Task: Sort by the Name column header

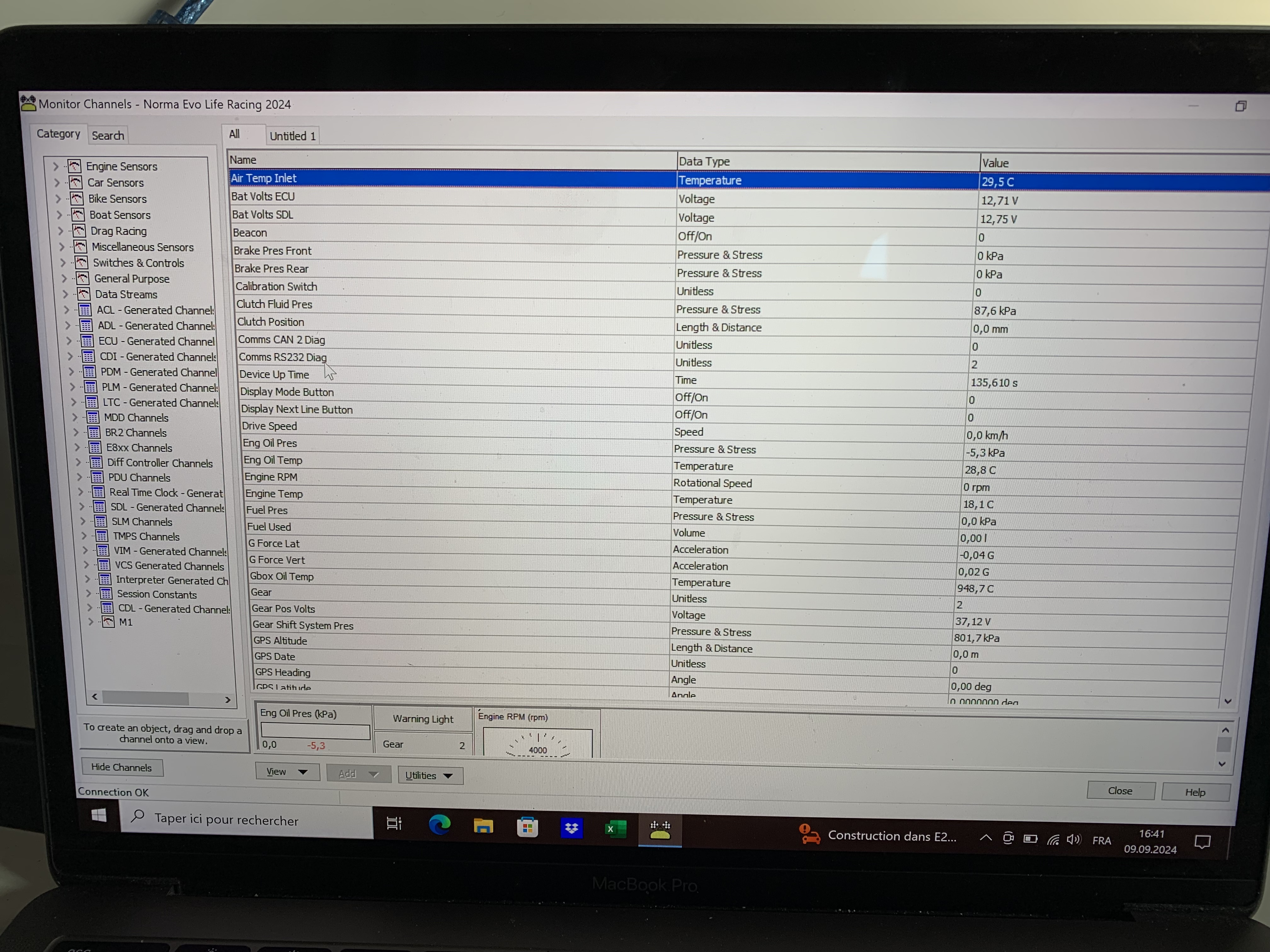Action: click(452, 160)
